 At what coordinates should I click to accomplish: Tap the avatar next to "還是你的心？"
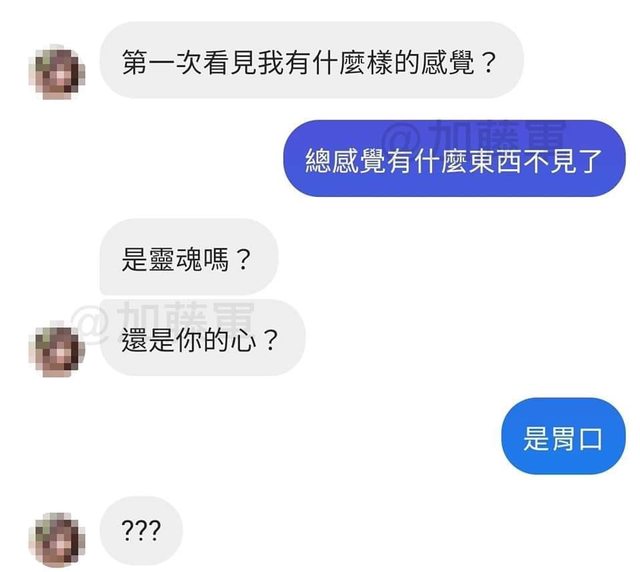(57, 350)
